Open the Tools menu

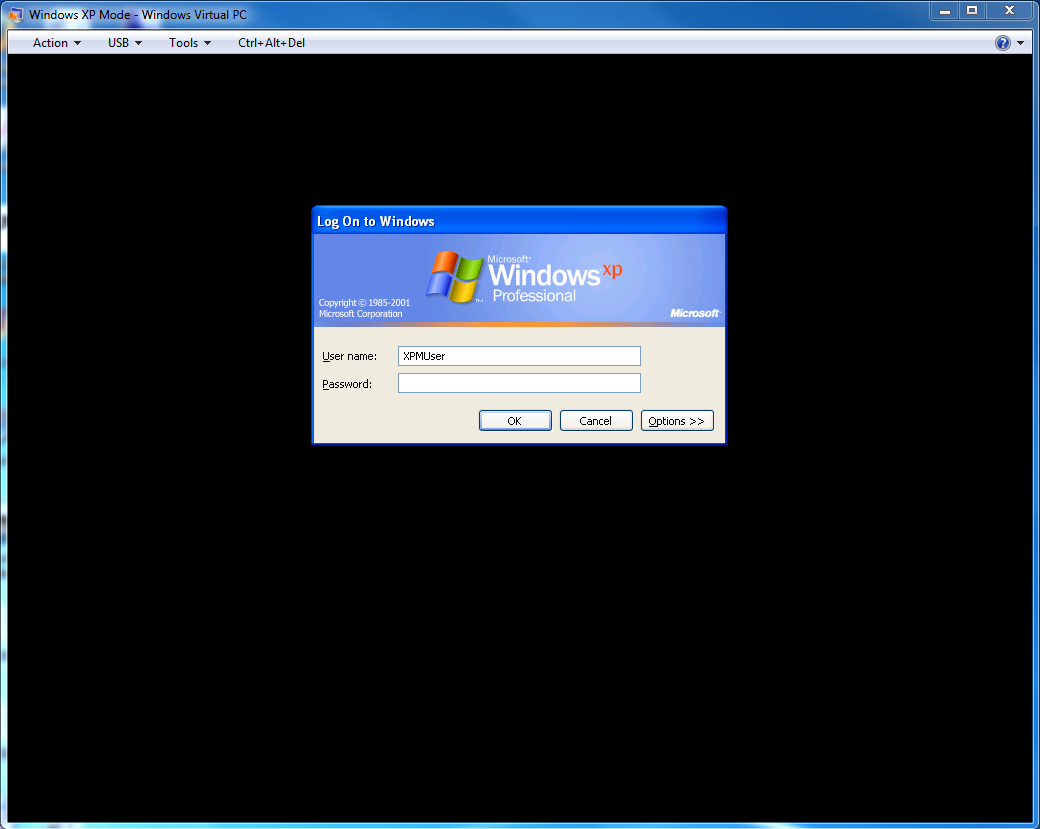[183, 42]
